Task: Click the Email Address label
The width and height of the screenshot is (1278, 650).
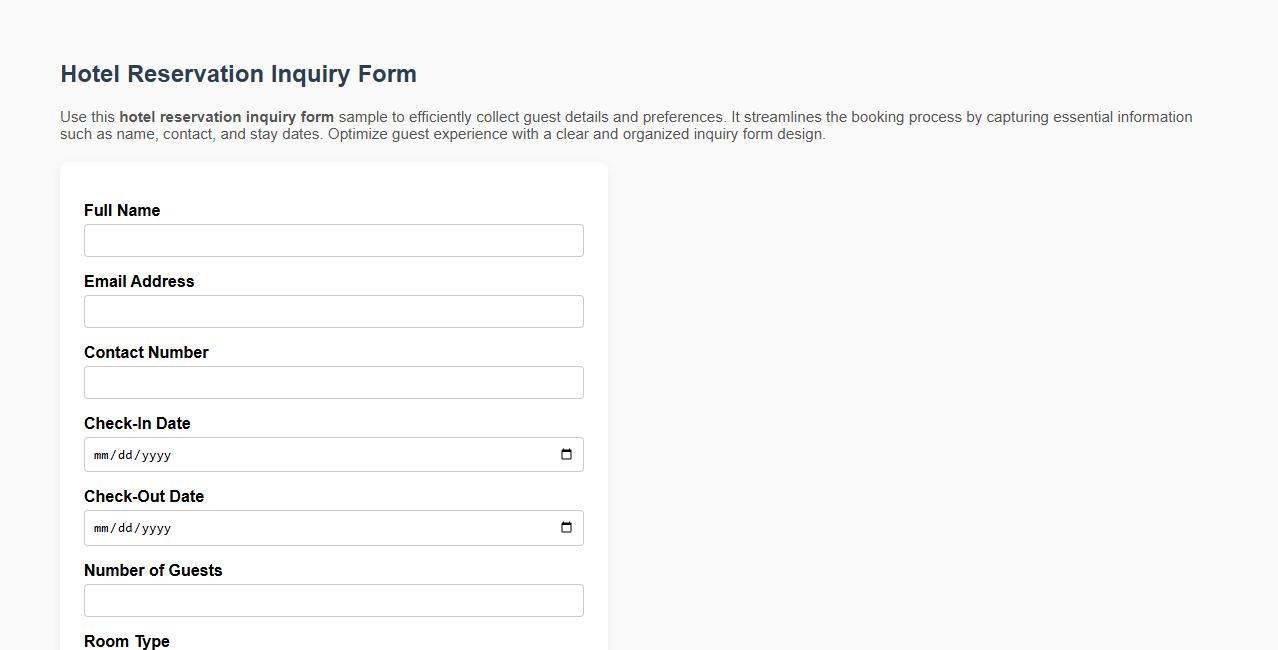Action: tap(139, 281)
